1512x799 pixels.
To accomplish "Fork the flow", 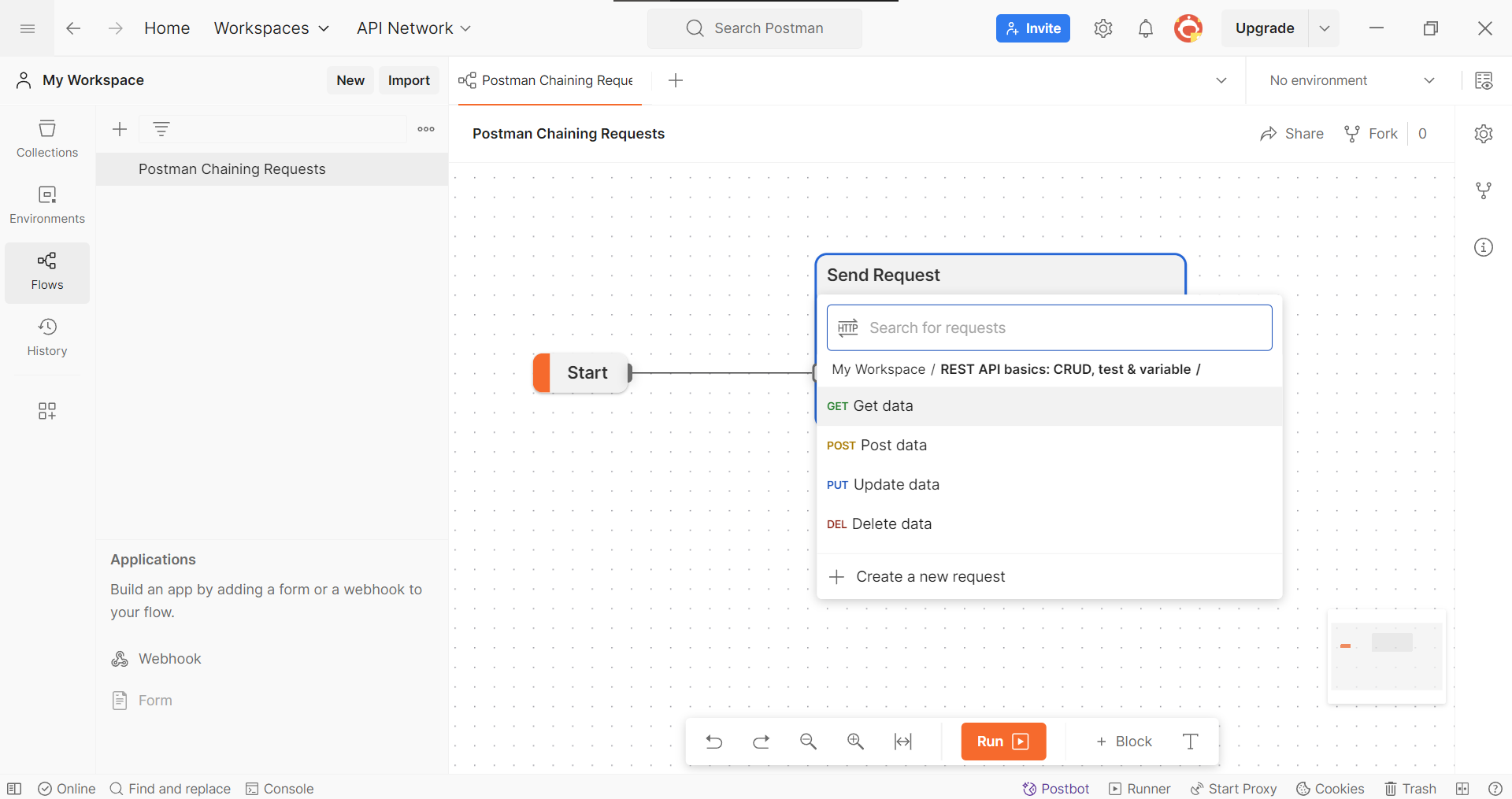I will coord(1371,134).
